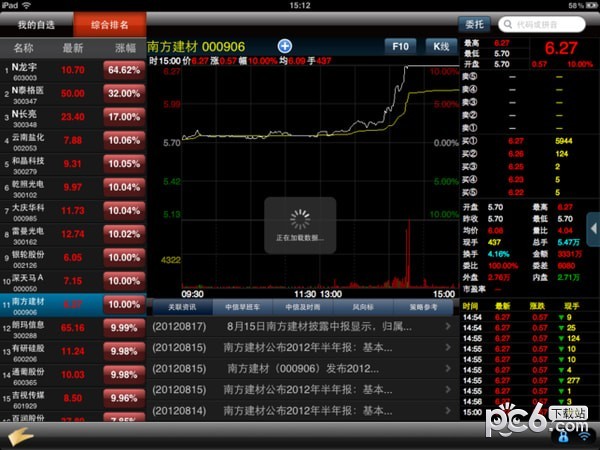Tap the 9.99% change badge for 朗玛信息
Screen dimensions: 600x450
click(x=124, y=328)
